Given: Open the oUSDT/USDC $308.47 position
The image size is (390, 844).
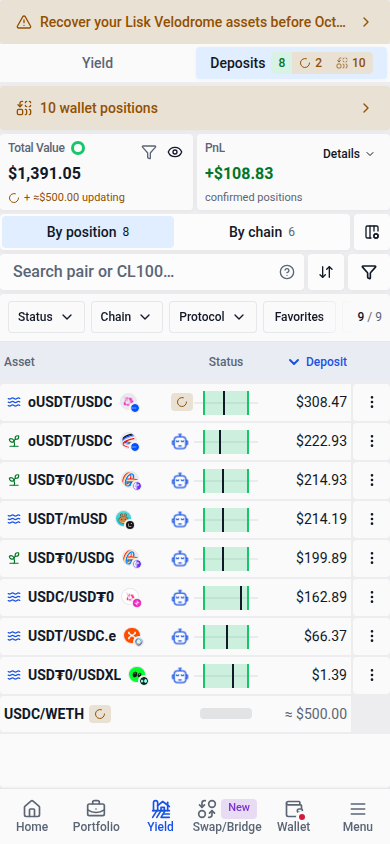Looking at the screenshot, I should (175, 403).
